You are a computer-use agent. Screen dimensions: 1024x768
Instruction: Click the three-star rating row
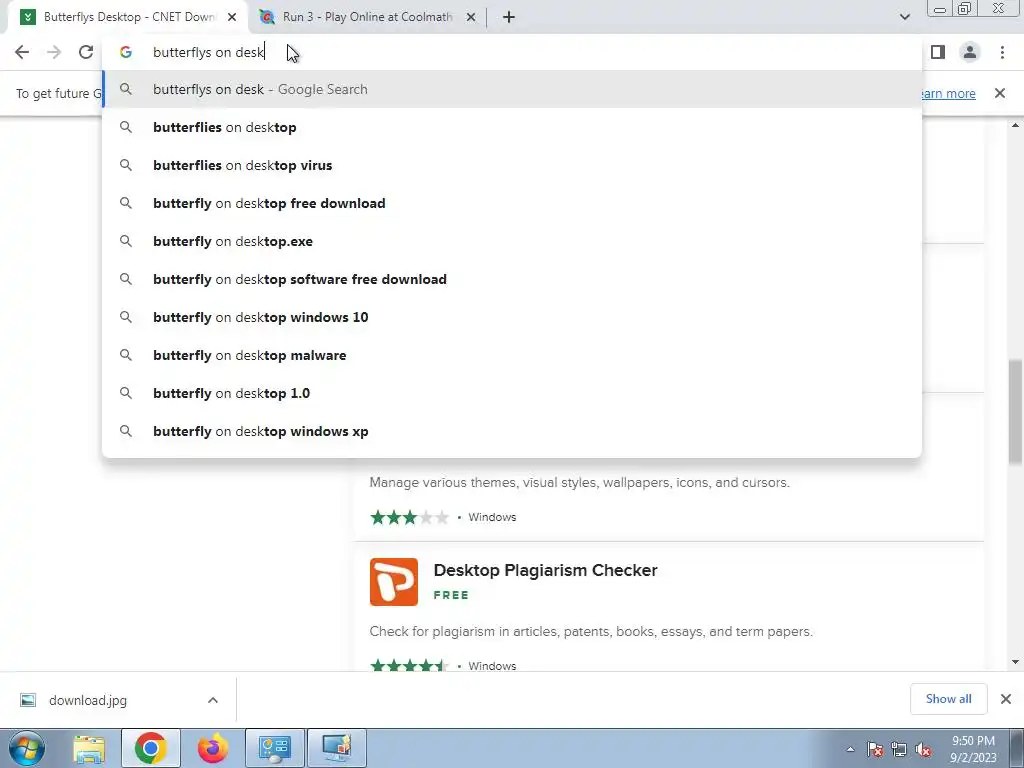(409, 517)
